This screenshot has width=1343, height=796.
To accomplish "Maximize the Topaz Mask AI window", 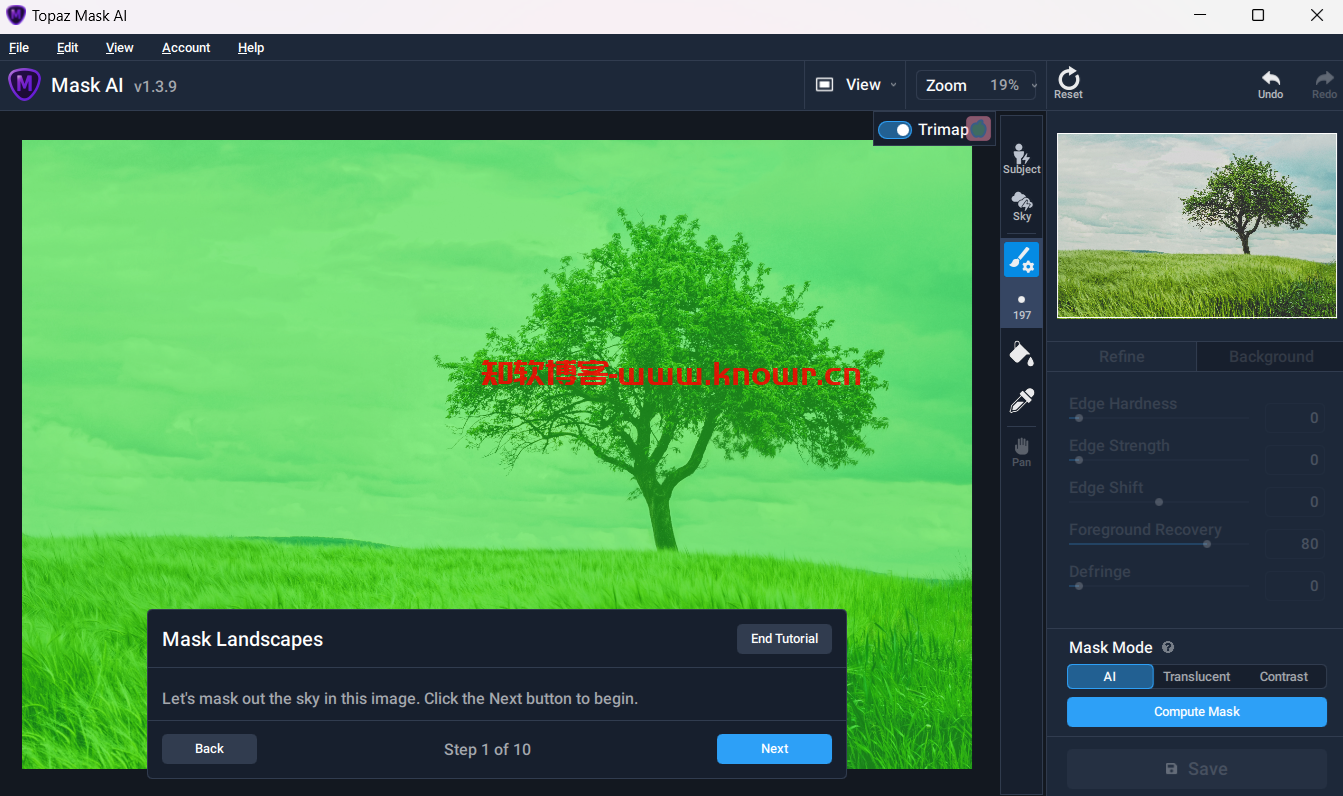I will 1258,15.
